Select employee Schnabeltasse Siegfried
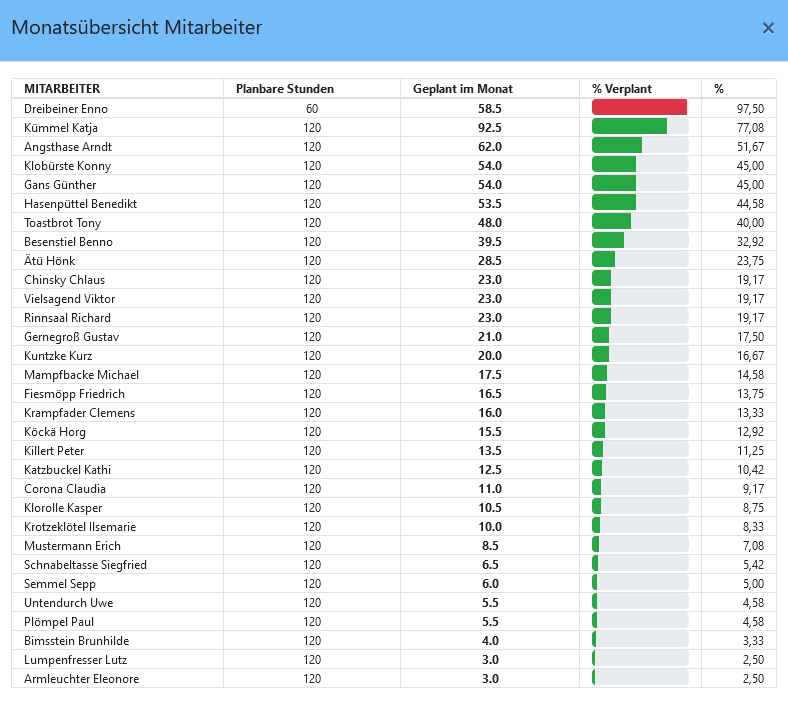 click(85, 565)
